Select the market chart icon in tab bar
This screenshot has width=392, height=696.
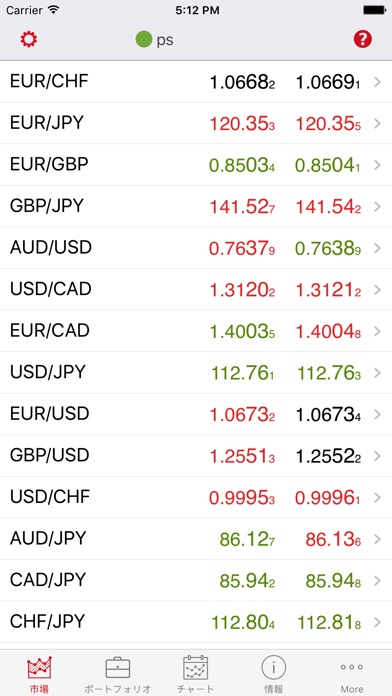(40, 667)
